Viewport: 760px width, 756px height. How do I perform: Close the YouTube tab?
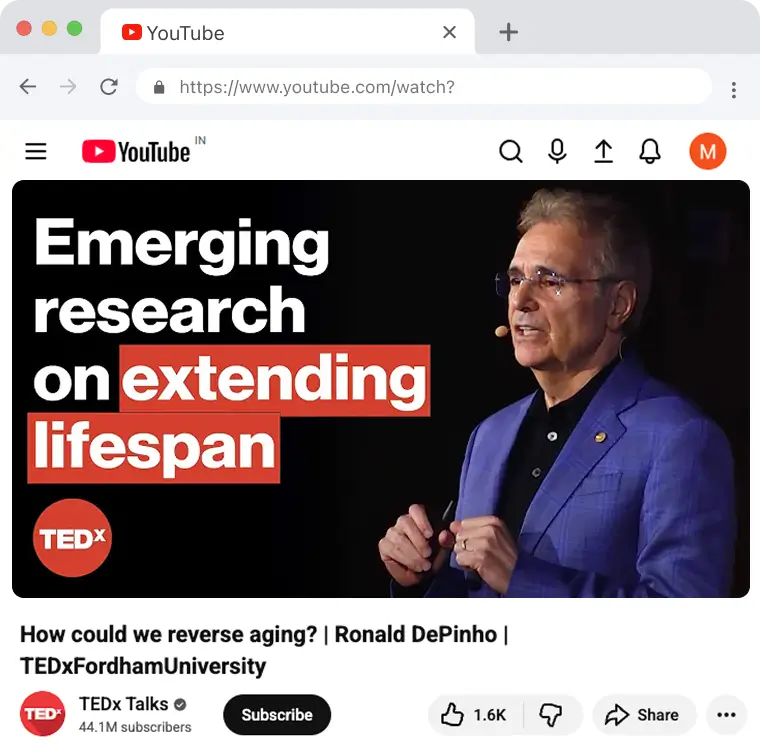(449, 32)
